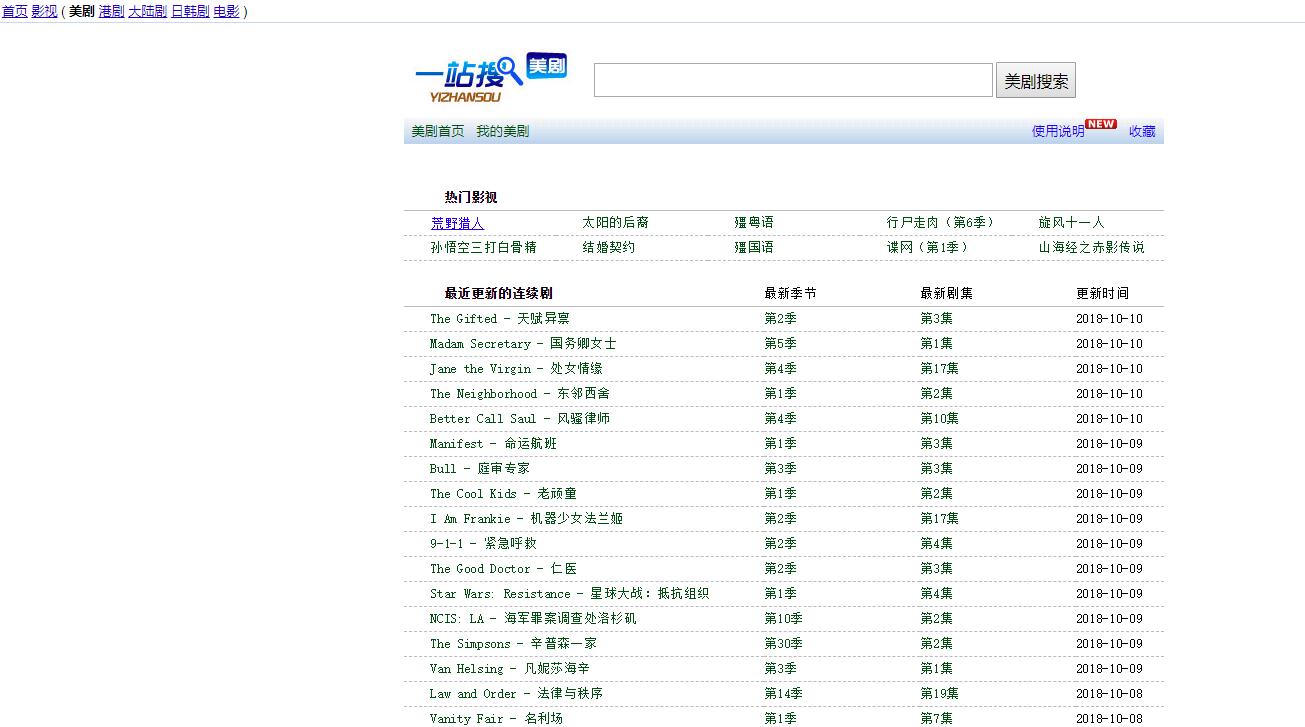Viewport: 1305px width, 727px height.
Task: Open hot title 谍网（第1季）
Action: pyautogui.click(x=928, y=247)
